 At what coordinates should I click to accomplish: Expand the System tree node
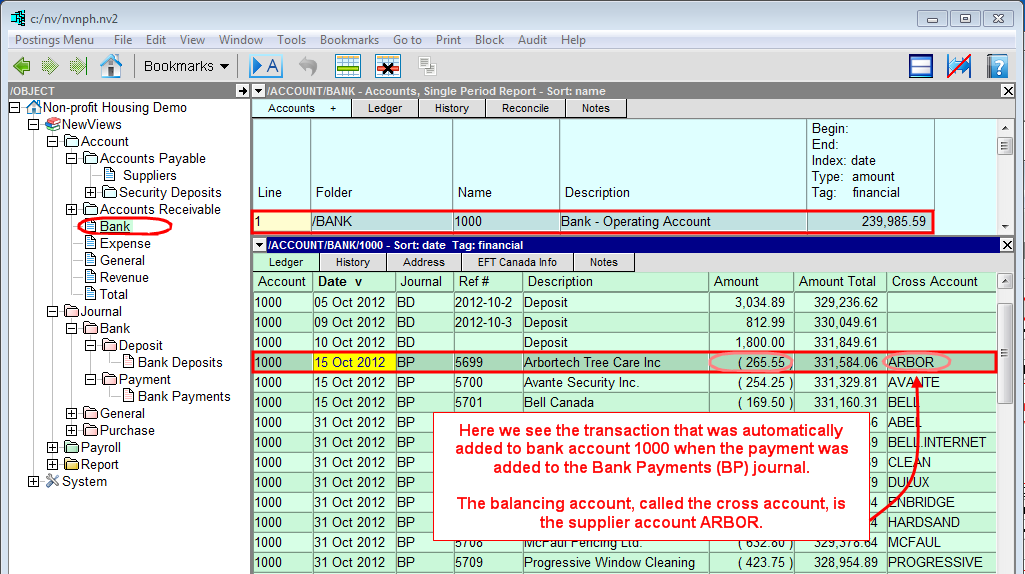click(x=34, y=482)
